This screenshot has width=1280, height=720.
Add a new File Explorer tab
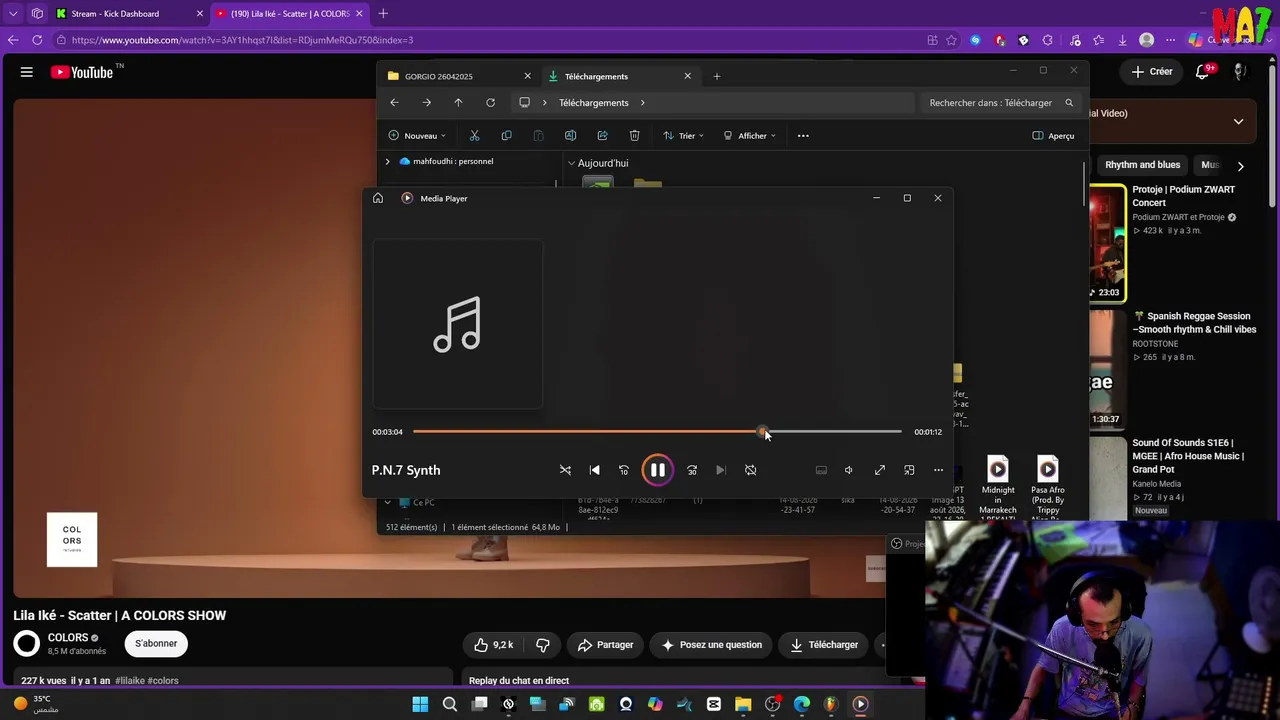point(716,76)
